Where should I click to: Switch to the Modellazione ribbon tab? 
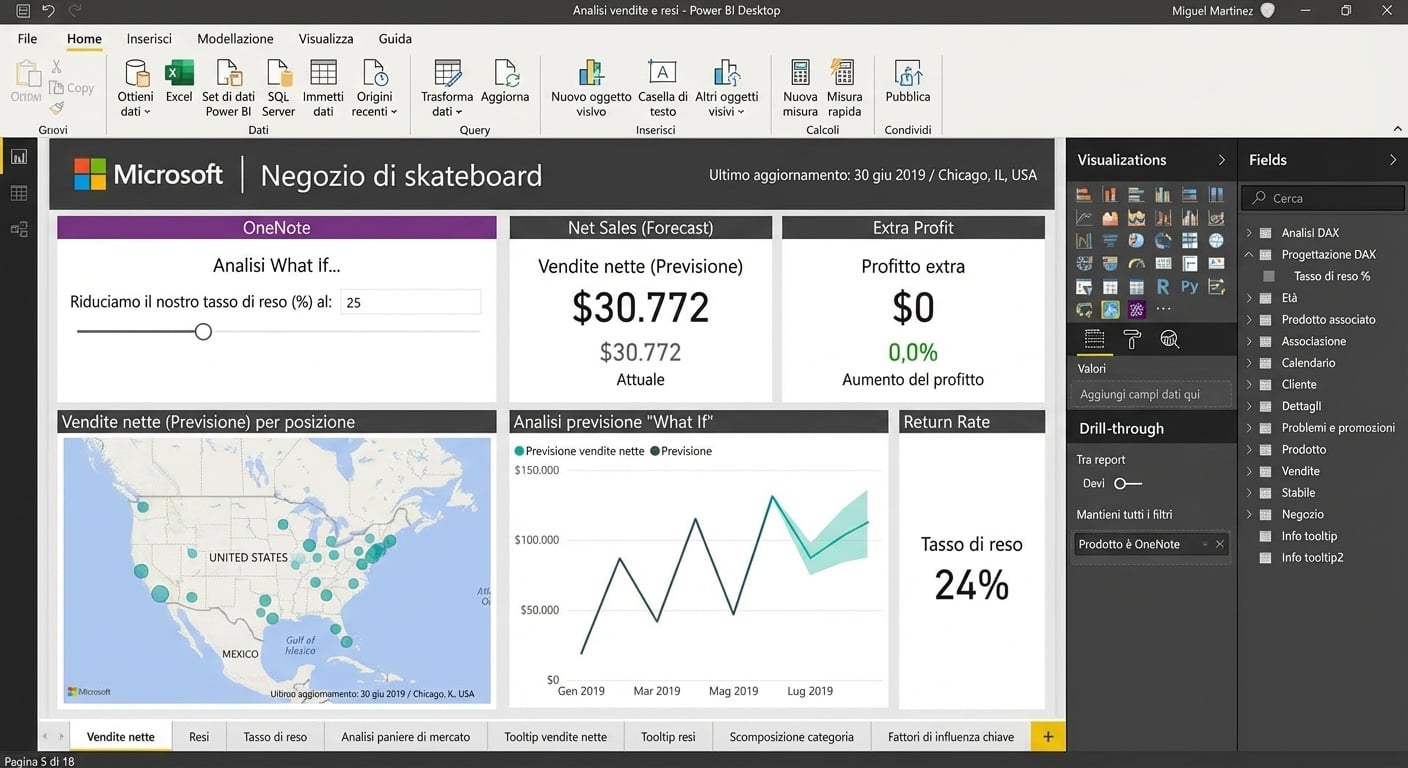pos(235,39)
